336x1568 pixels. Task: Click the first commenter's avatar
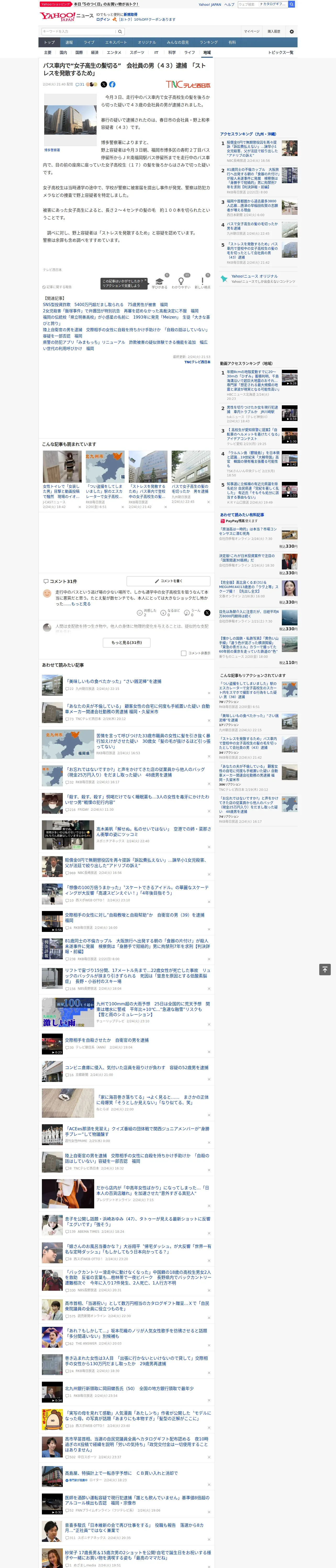click(x=47, y=593)
